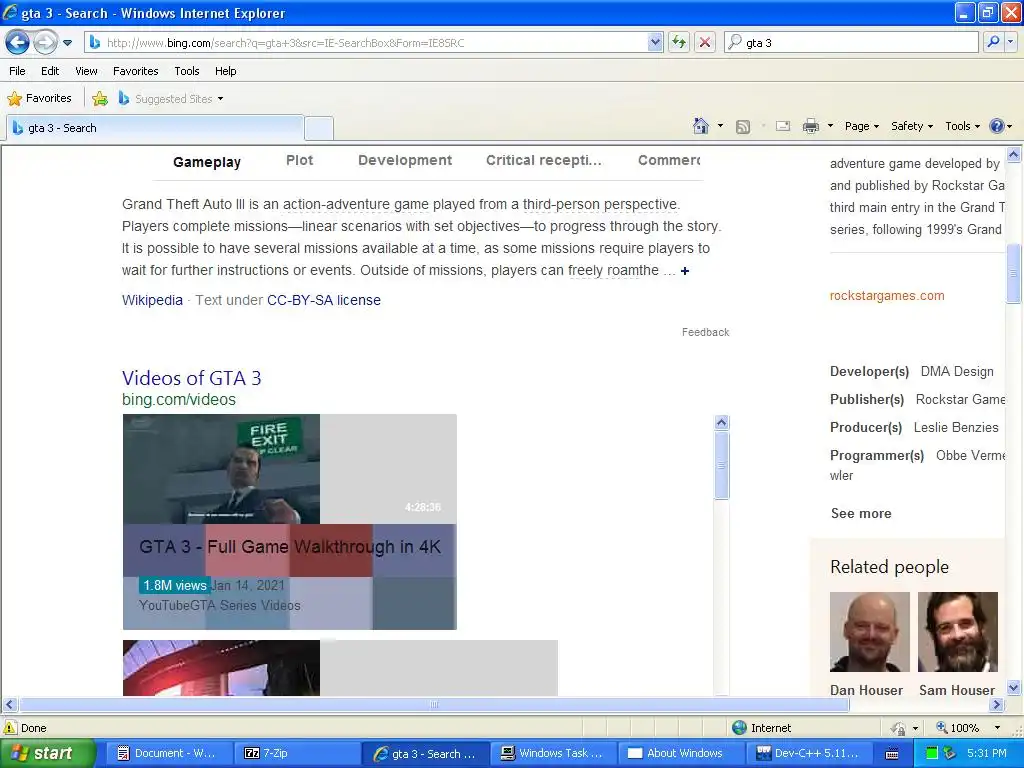Click horizontal scrollbar right arrow
The image size is (1024, 768).
[x=997, y=705]
